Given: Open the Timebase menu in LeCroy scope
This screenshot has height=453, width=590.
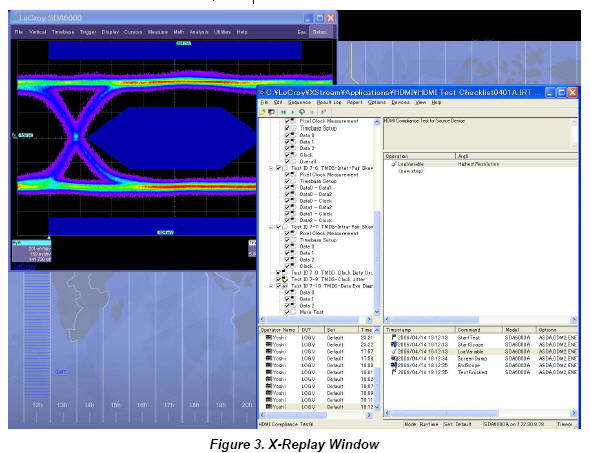Looking at the screenshot, I should coord(63,32).
